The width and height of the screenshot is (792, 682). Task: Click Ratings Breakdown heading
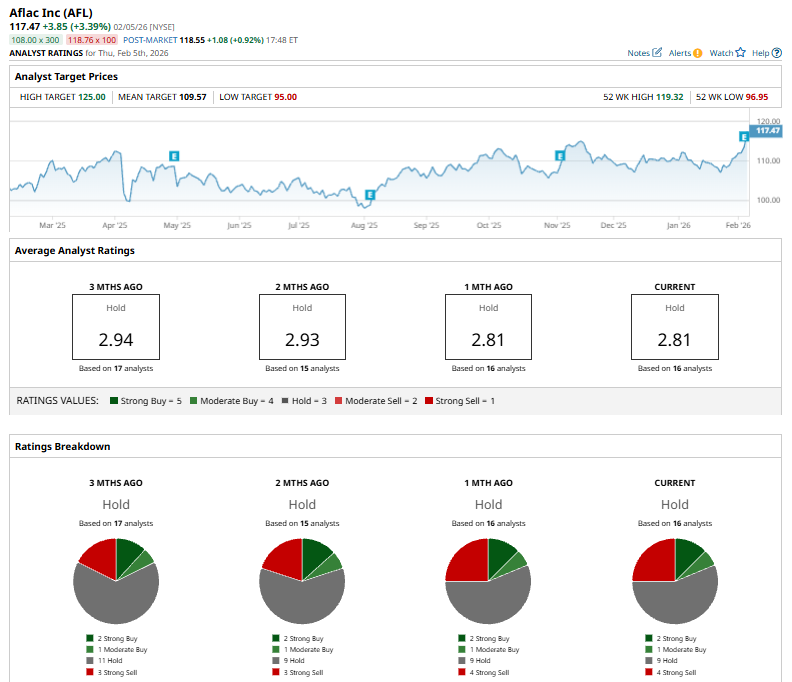tap(63, 447)
